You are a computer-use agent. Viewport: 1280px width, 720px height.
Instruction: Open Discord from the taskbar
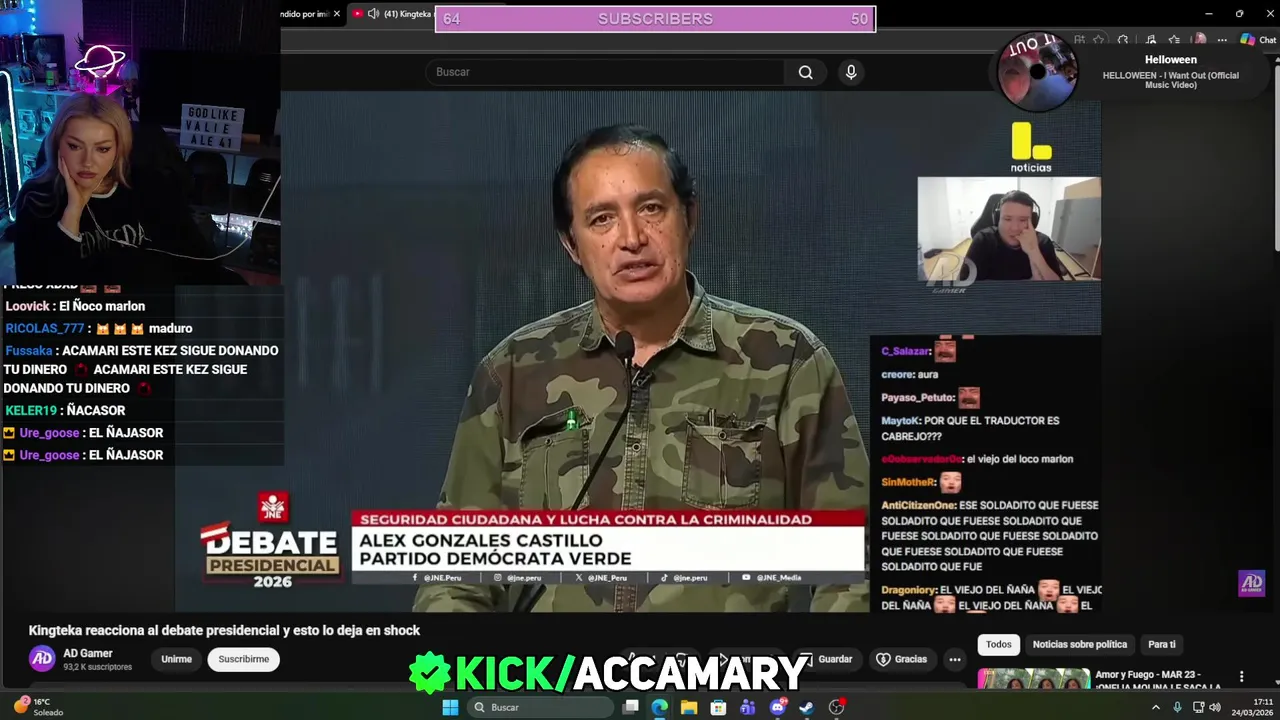[x=778, y=707]
